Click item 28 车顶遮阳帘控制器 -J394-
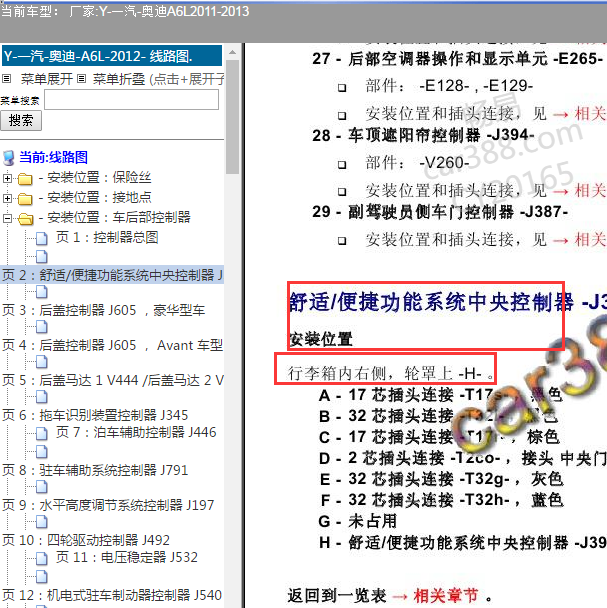The image size is (607, 608). (423, 135)
